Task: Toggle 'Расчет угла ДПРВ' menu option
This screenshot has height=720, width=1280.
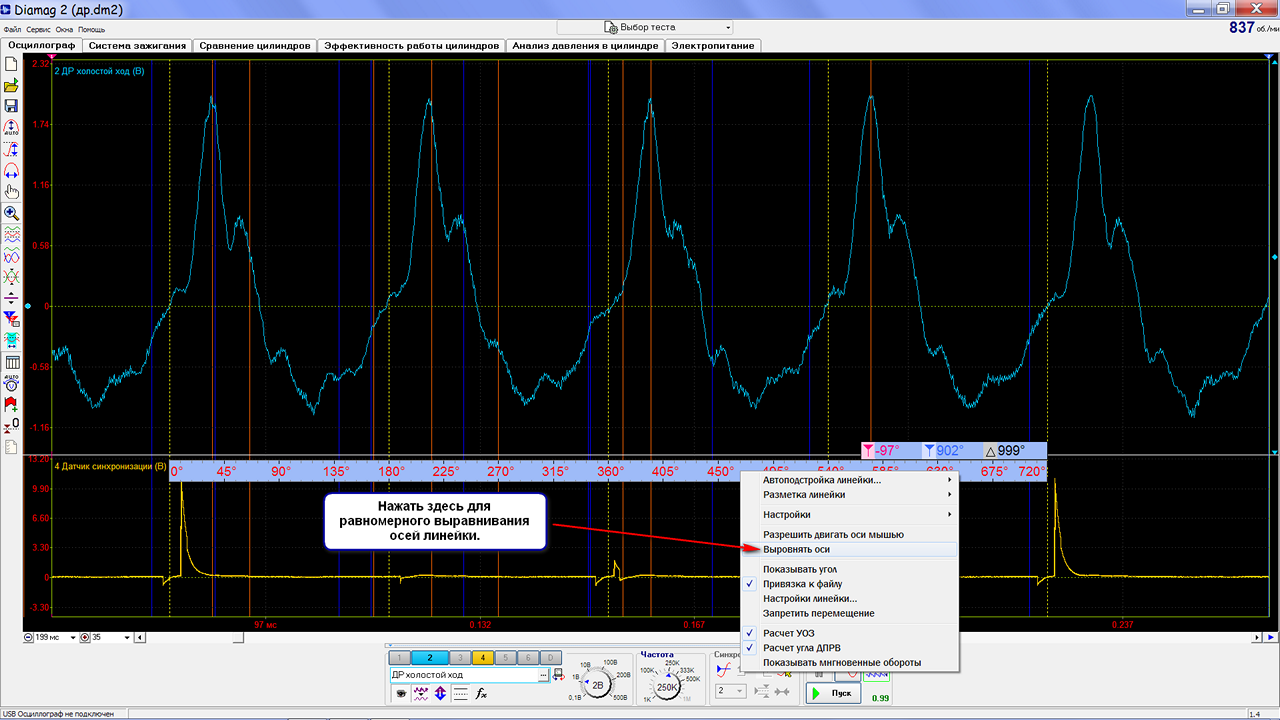Action: coord(850,648)
